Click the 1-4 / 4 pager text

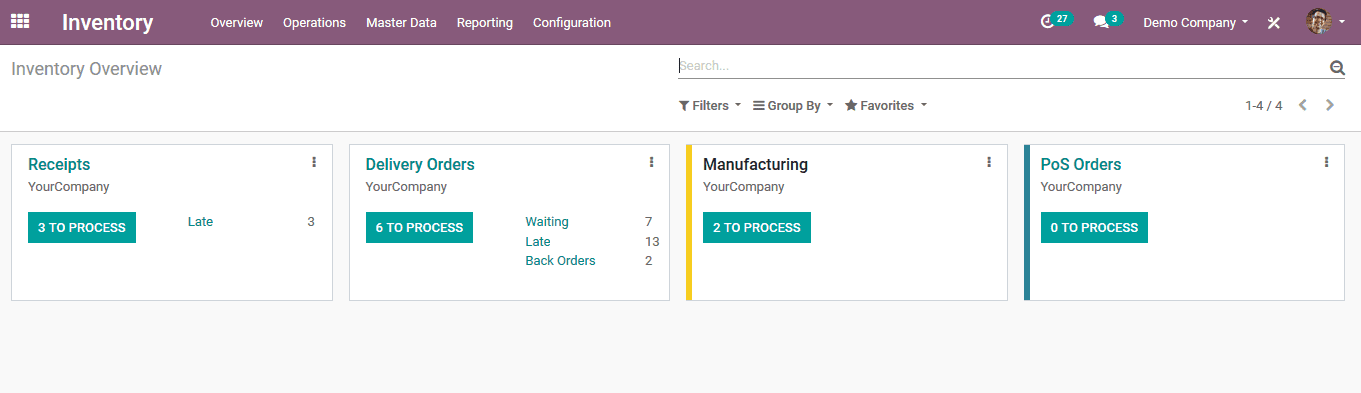click(1263, 105)
